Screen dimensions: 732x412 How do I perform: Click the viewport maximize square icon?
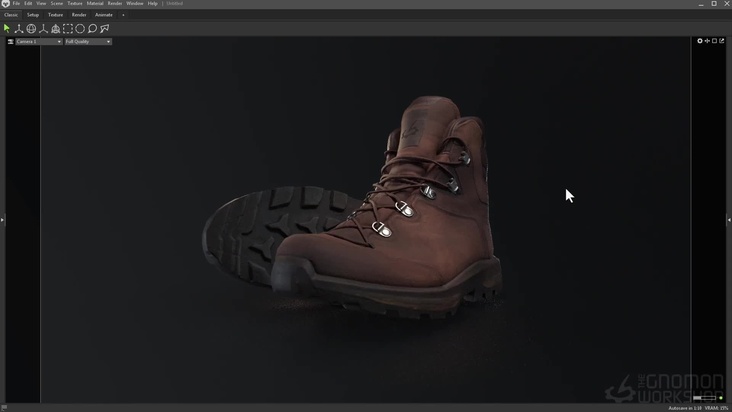coord(714,41)
